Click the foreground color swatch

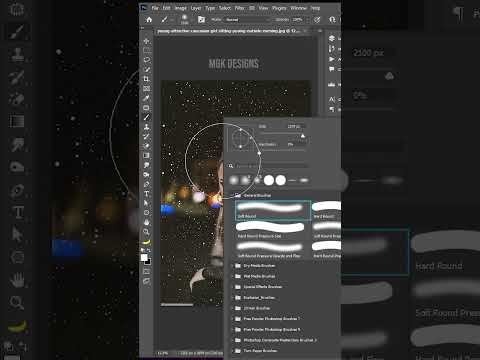coord(144,257)
